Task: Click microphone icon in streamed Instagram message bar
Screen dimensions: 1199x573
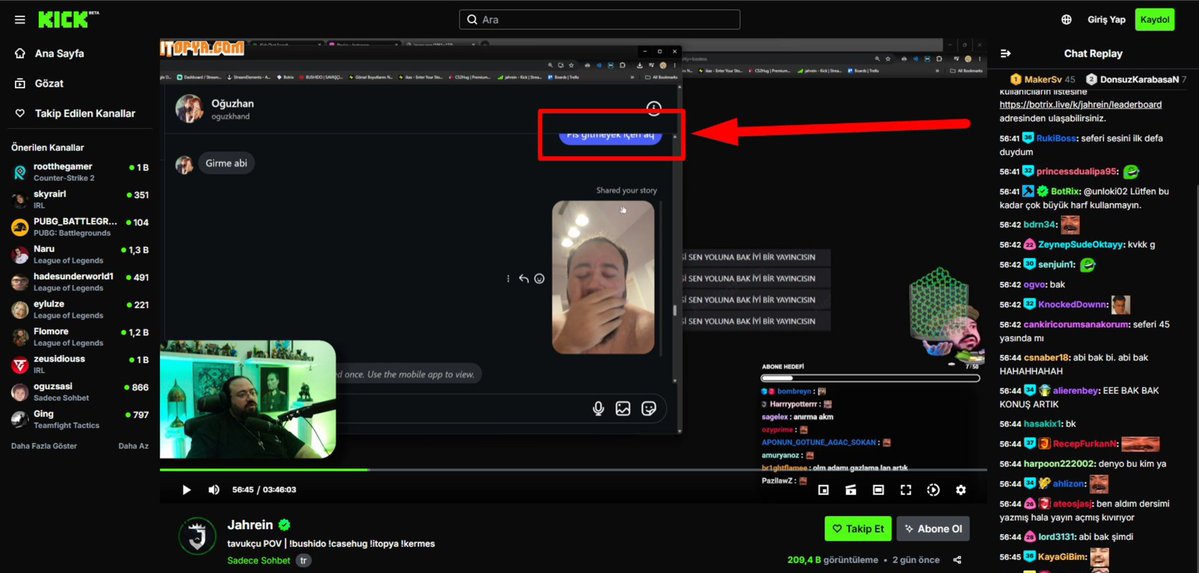Action: [x=599, y=409]
